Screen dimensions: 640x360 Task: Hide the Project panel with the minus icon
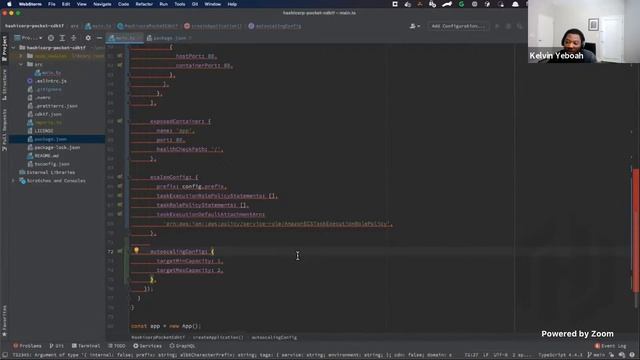point(99,38)
